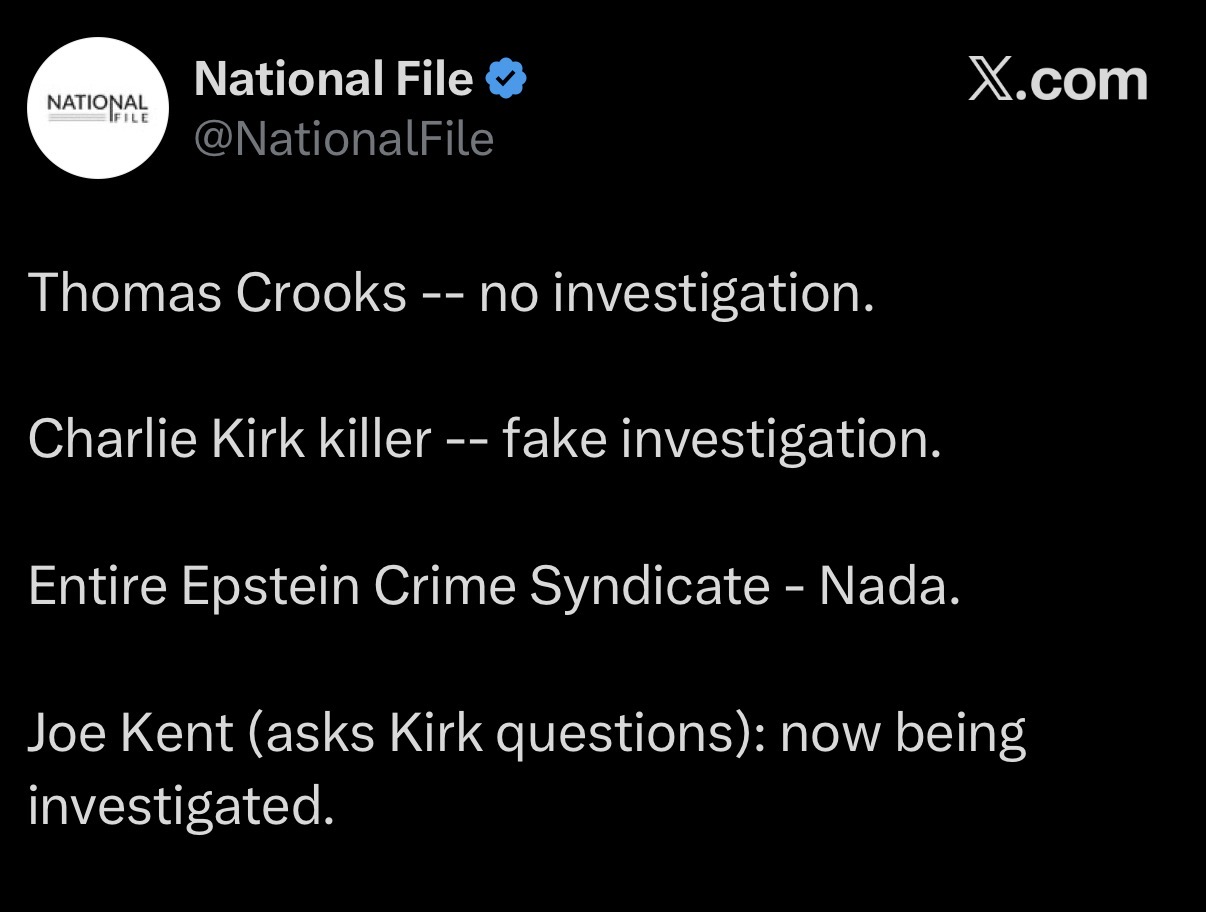1206x912 pixels.
Task: Click the word "Epstein"
Action: 271,586
